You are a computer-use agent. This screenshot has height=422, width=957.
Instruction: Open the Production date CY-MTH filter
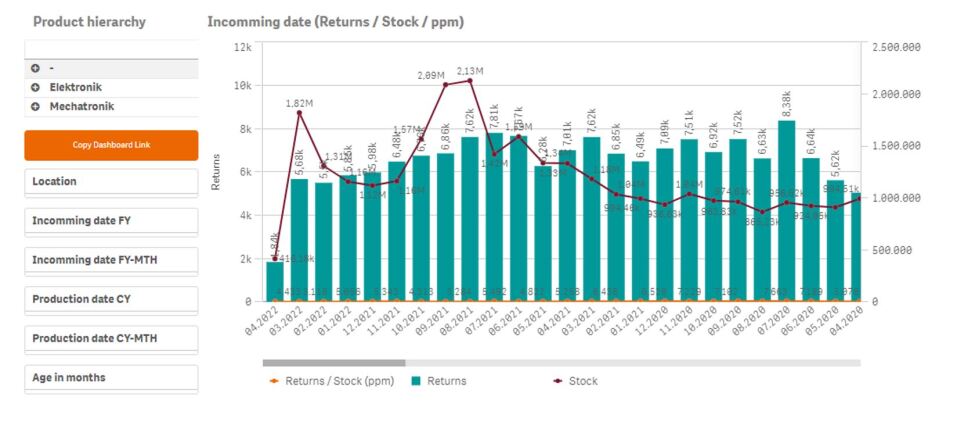point(111,338)
